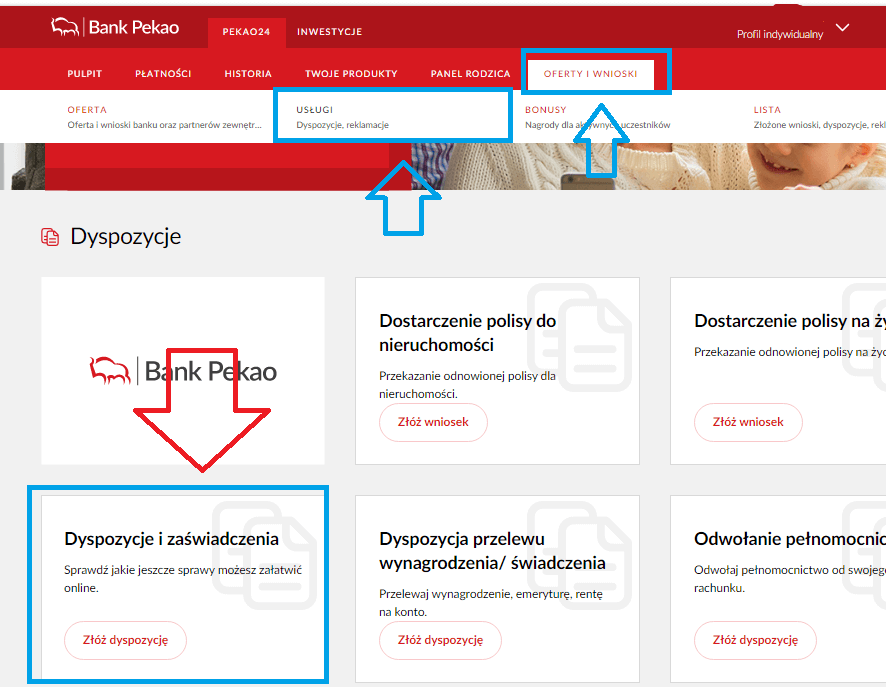Switch to the INWESTYCJE tab
Screen dimensions: 886x687
coord(329,32)
